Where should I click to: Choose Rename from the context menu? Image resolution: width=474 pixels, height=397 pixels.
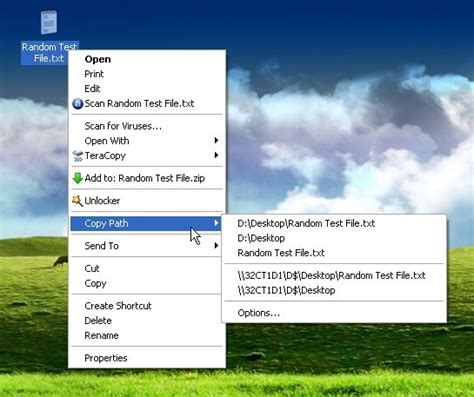point(147,335)
